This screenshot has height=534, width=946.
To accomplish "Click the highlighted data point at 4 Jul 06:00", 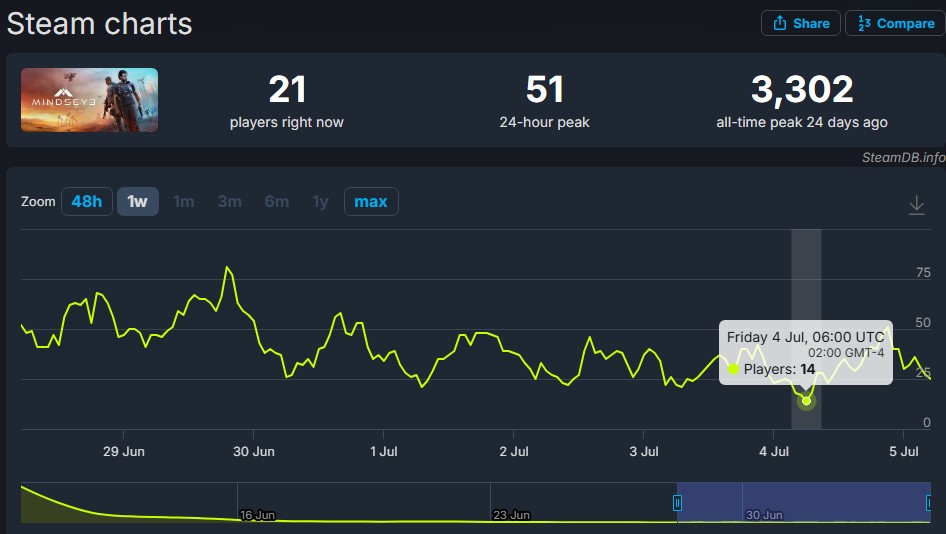I will click(806, 401).
